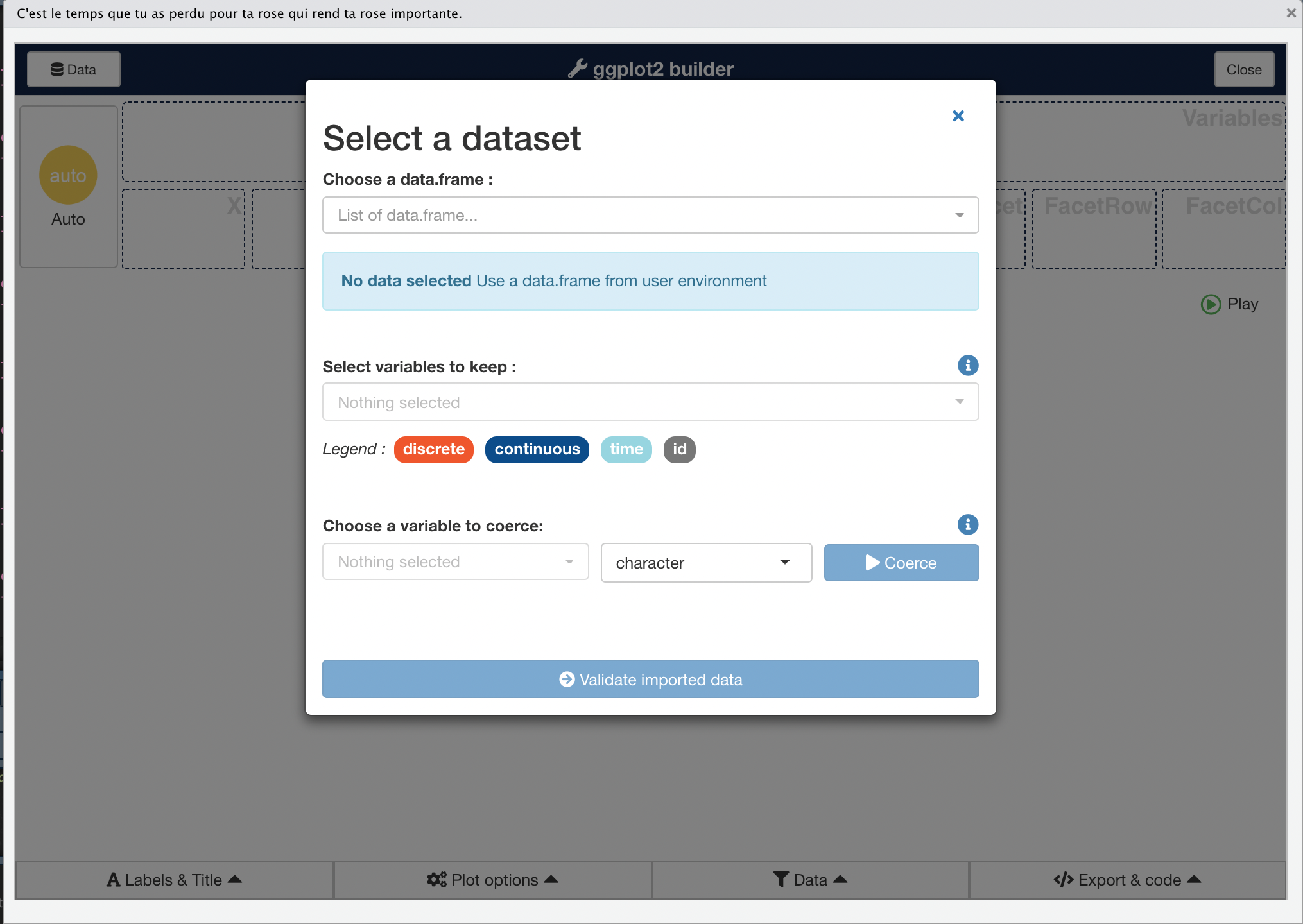
Task: Click the FacetRow drop zone
Action: [x=1094, y=229]
